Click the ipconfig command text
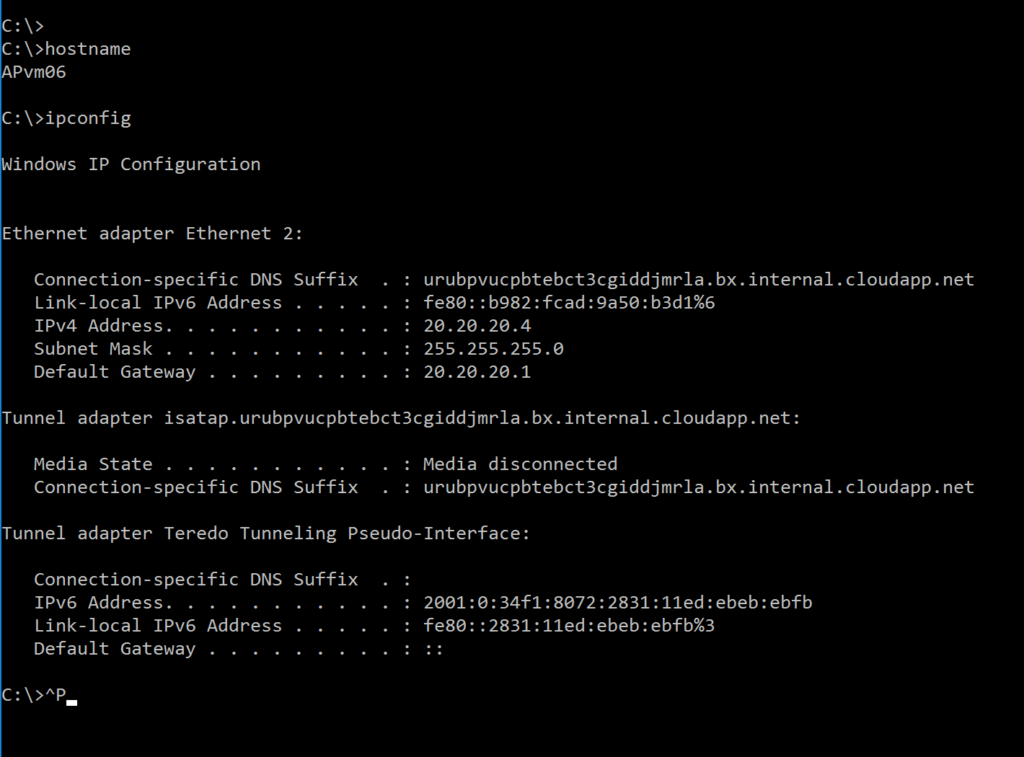Screen dimensions: 1024x757 [x=88, y=118]
